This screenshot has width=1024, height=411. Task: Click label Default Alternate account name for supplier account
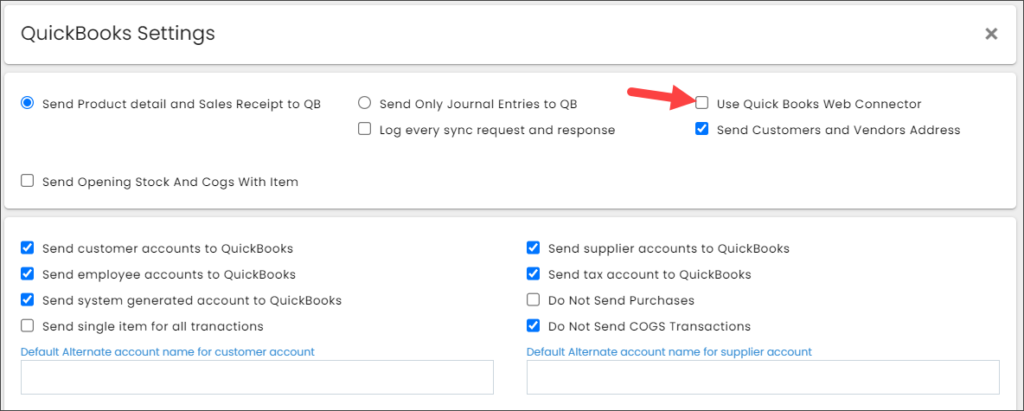[669, 352]
